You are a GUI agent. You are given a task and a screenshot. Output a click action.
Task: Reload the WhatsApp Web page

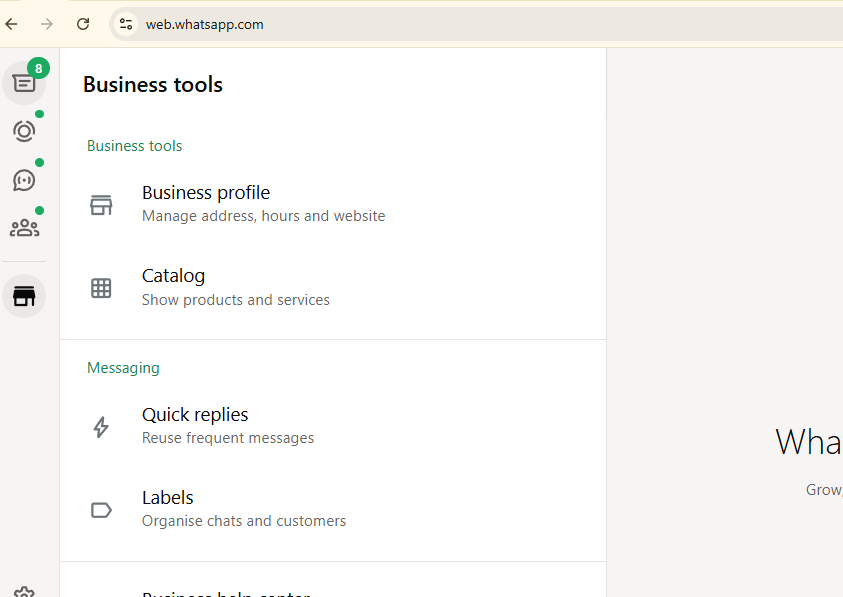point(83,24)
